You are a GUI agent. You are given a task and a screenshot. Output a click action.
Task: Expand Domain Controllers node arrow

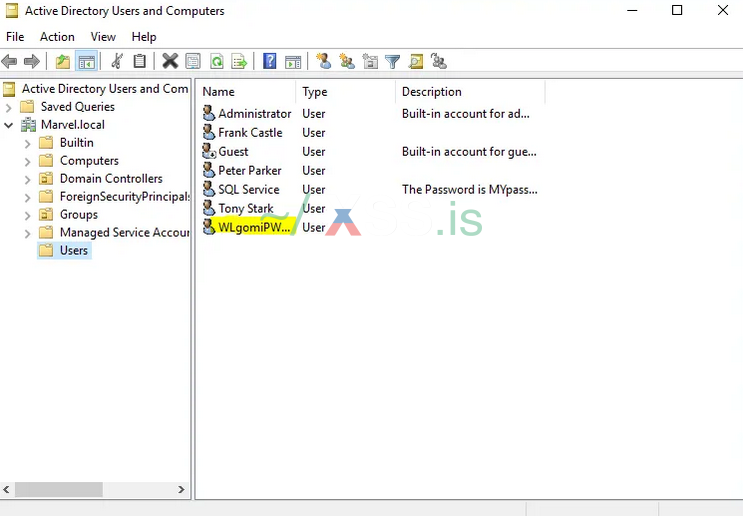pyautogui.click(x=27, y=180)
